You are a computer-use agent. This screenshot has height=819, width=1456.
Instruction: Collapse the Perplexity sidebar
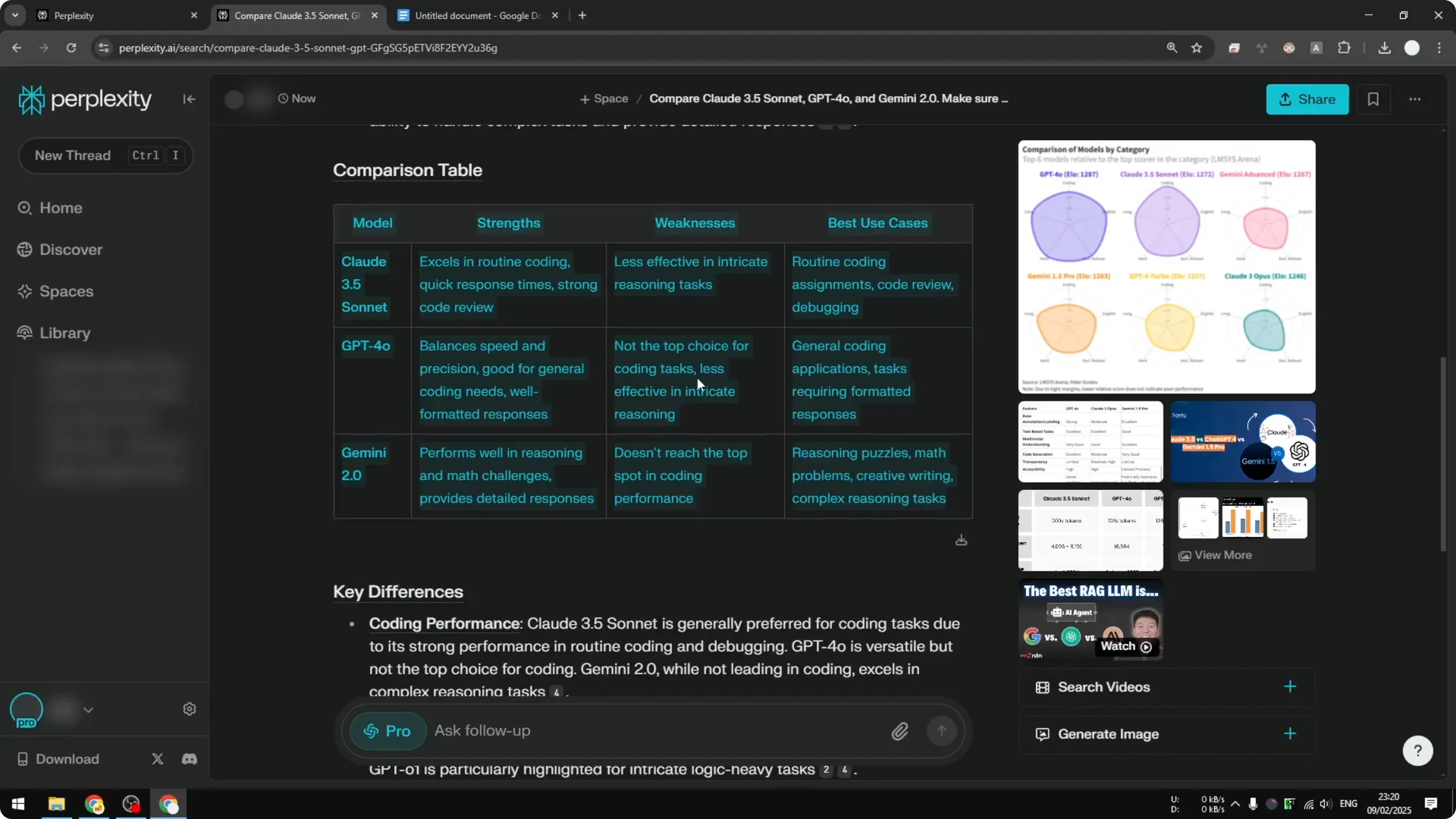189,99
